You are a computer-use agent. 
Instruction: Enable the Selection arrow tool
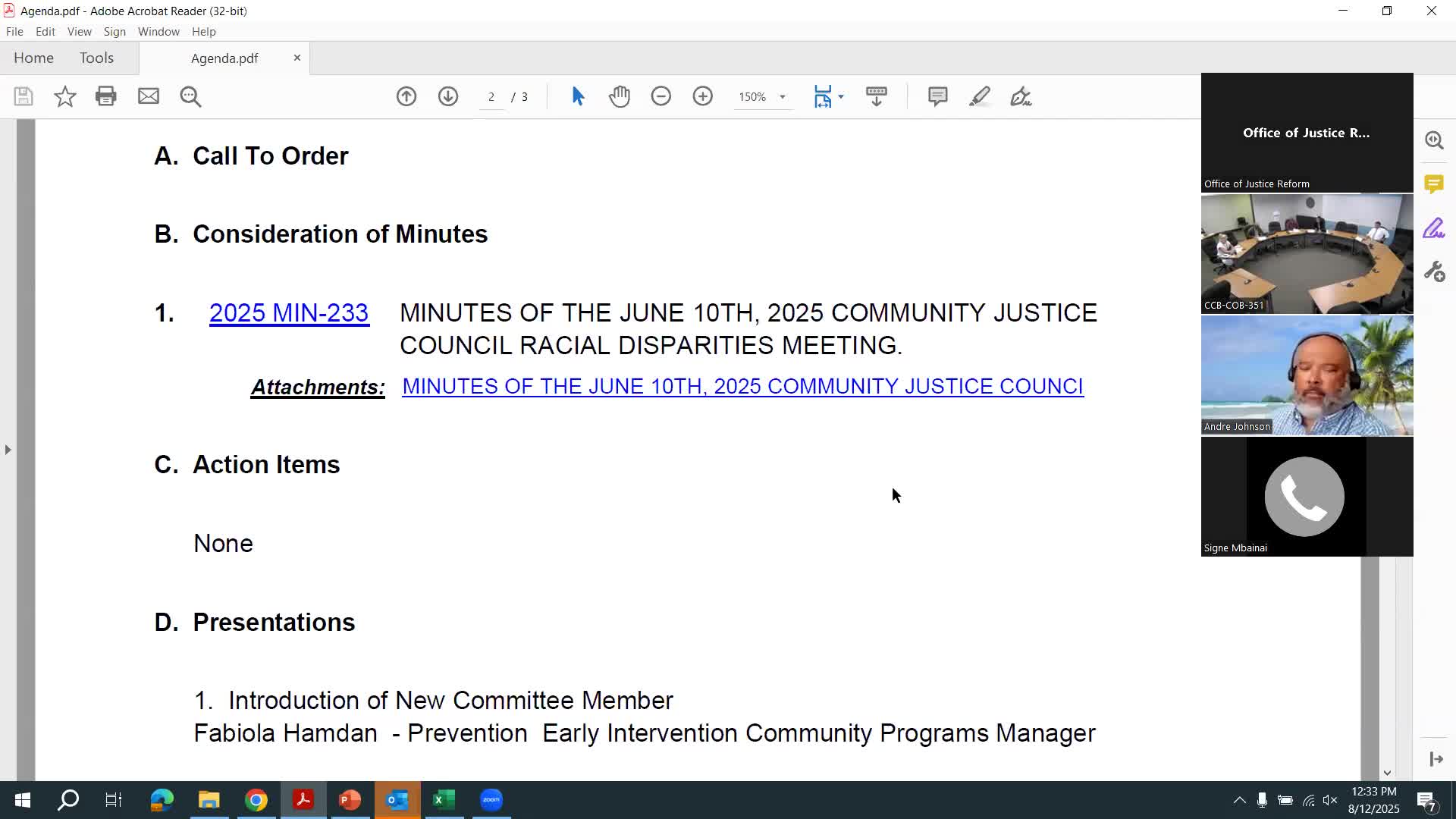578,96
